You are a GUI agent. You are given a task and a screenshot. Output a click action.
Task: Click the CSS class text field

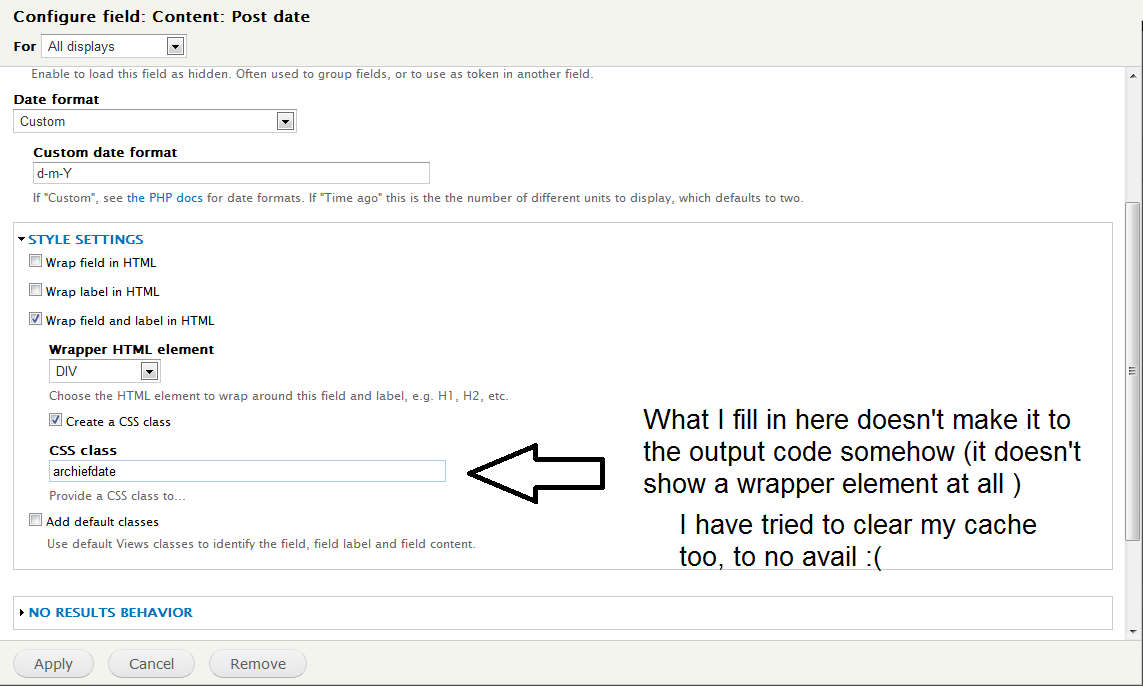[x=247, y=471]
